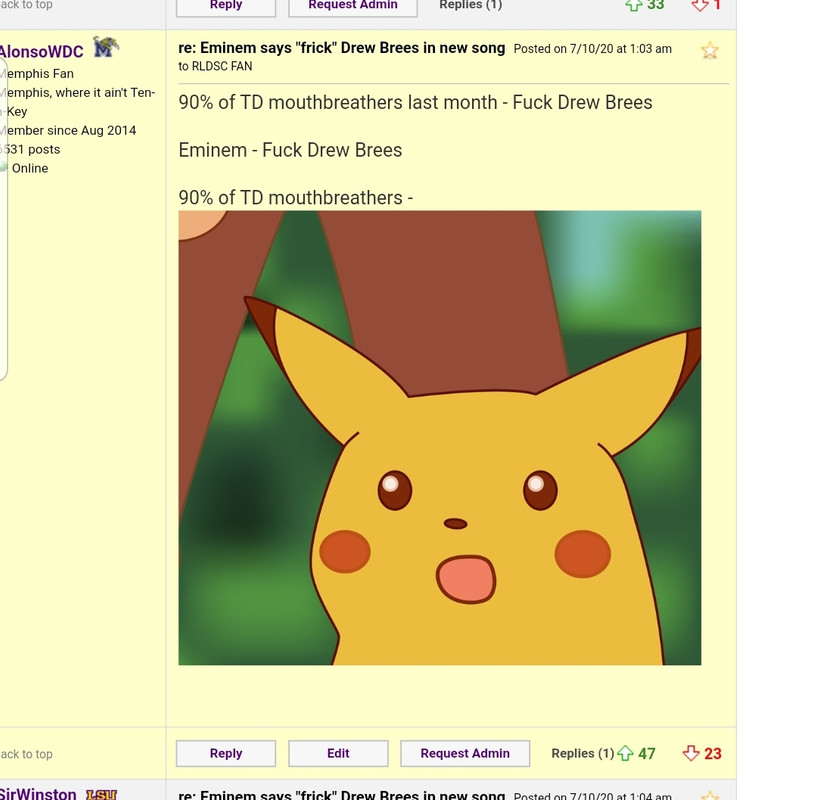
Task: Click the Memphis Tigers logo beside AlonsoWDC
Action: click(106, 47)
